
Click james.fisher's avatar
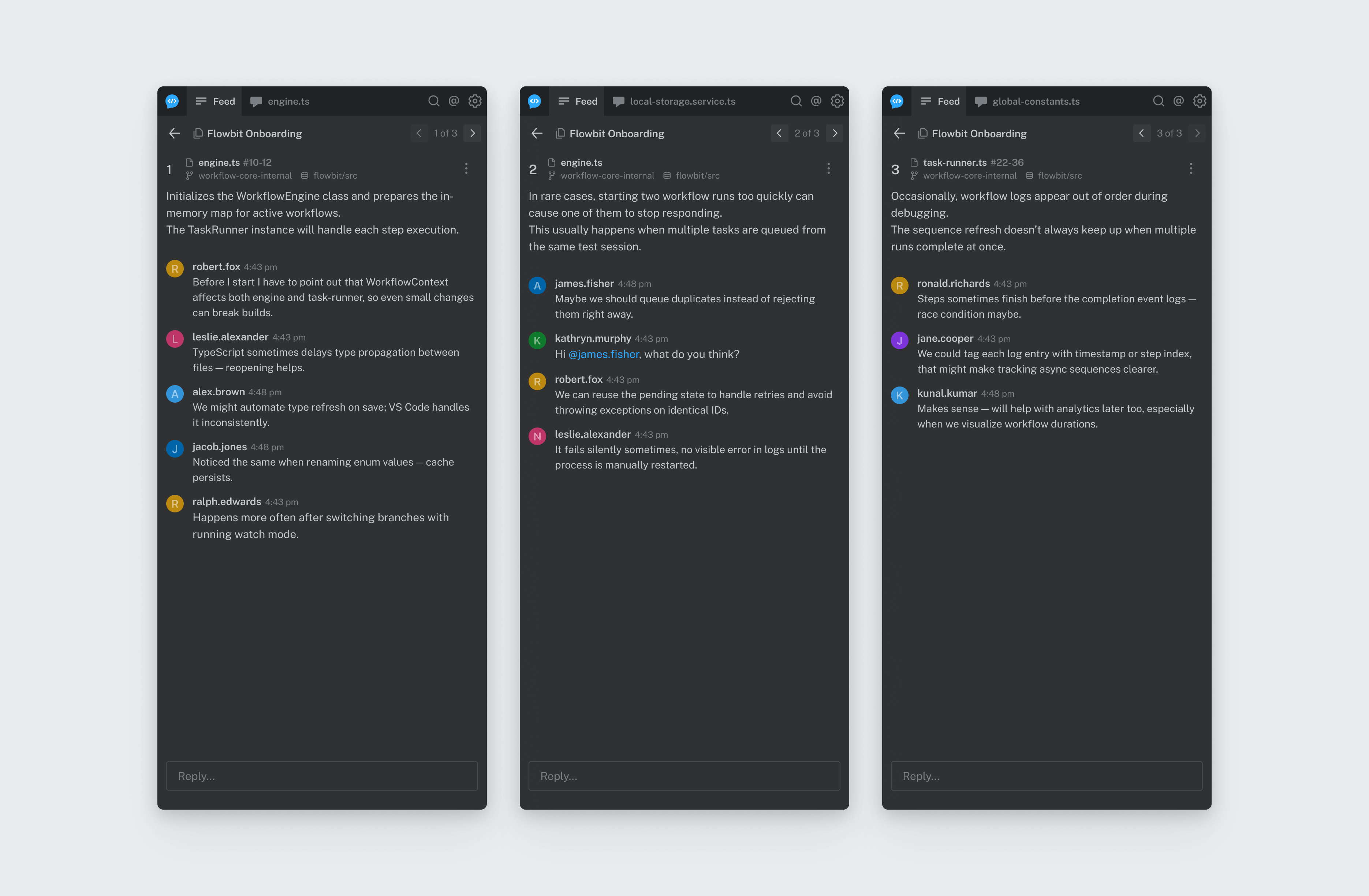(x=537, y=286)
